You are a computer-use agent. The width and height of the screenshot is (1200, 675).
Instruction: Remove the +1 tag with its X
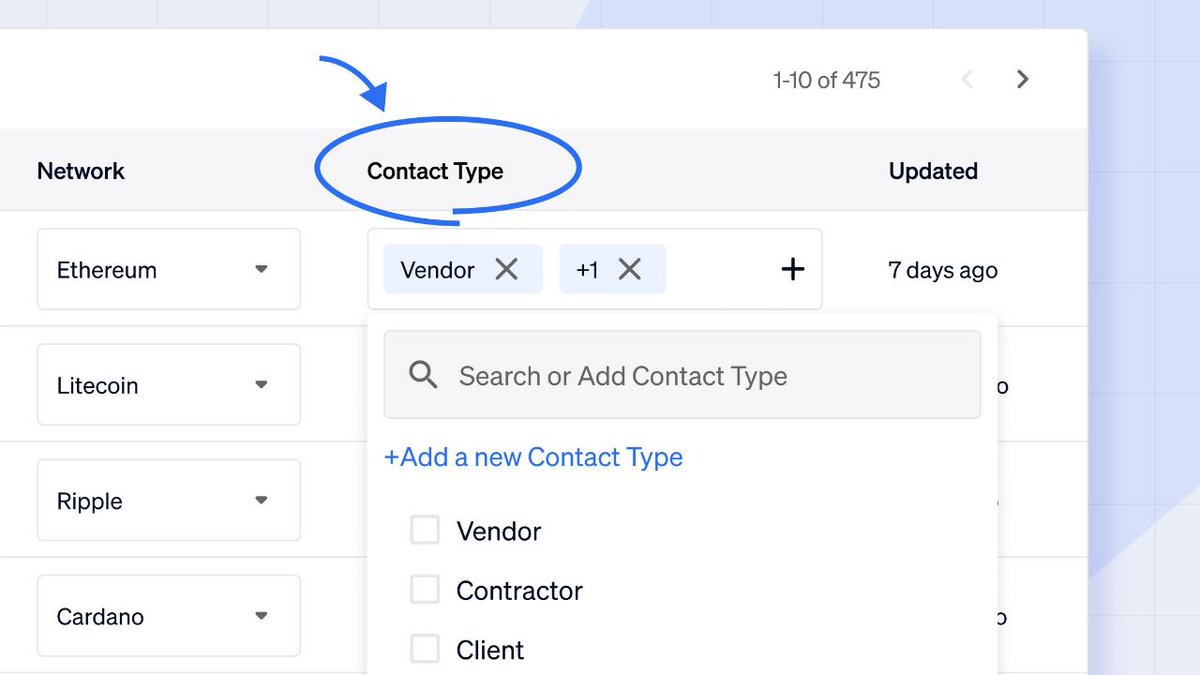629,269
